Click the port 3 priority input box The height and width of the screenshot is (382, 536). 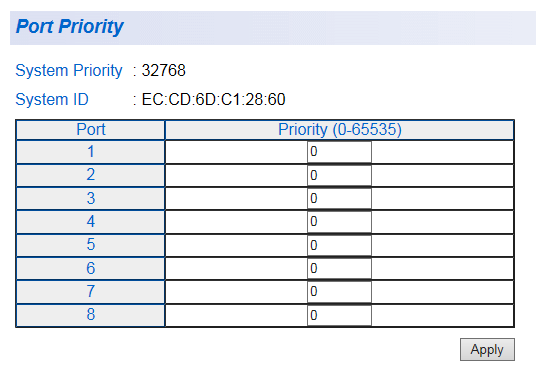click(339, 199)
